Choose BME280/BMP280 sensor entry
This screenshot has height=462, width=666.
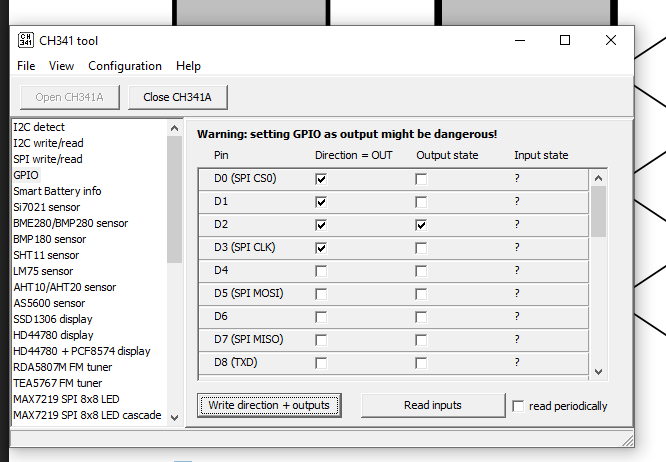(70, 223)
